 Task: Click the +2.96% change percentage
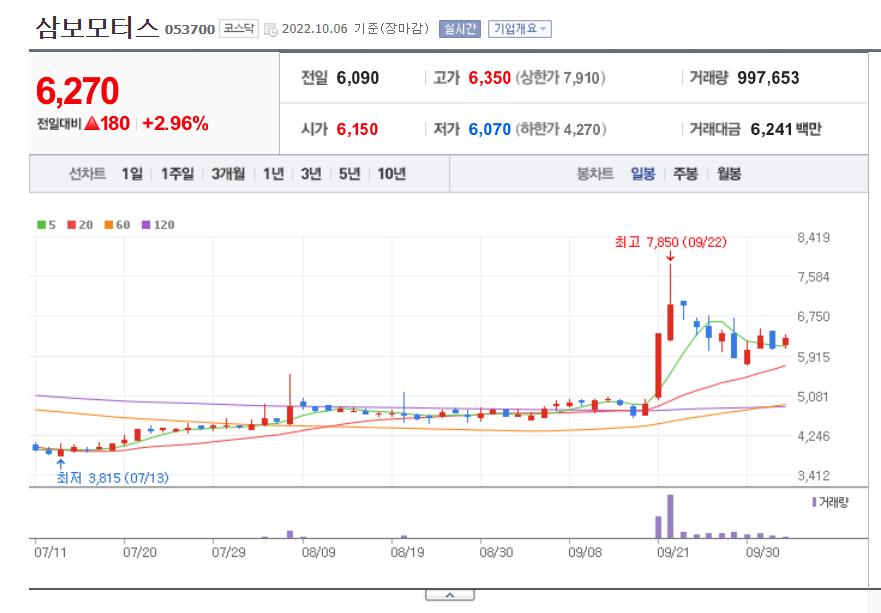(x=175, y=123)
